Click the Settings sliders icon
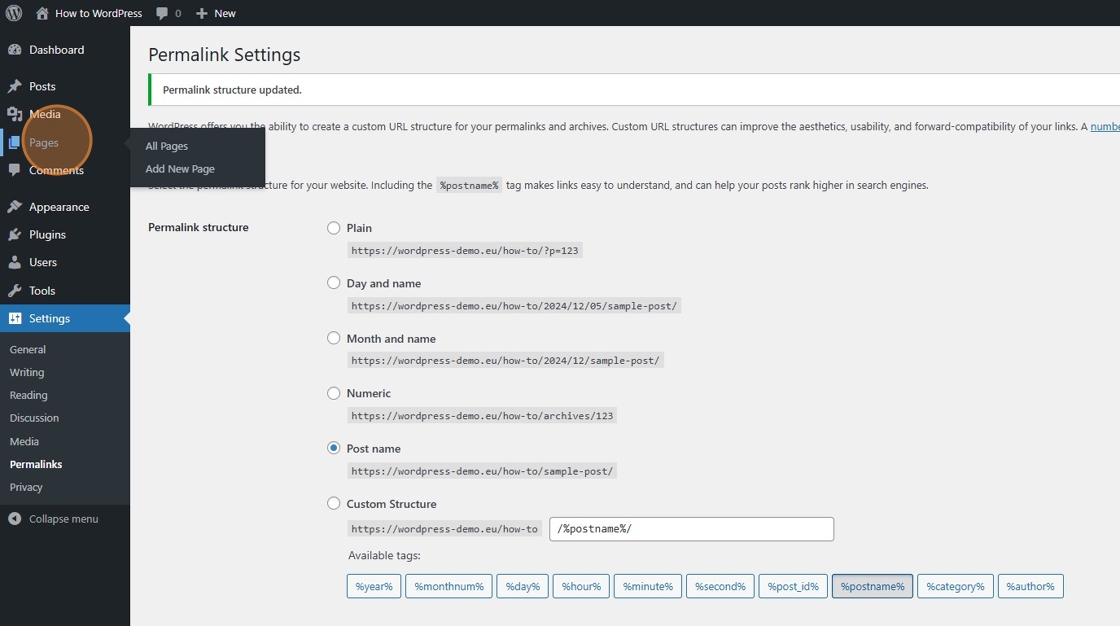 [x=14, y=319]
